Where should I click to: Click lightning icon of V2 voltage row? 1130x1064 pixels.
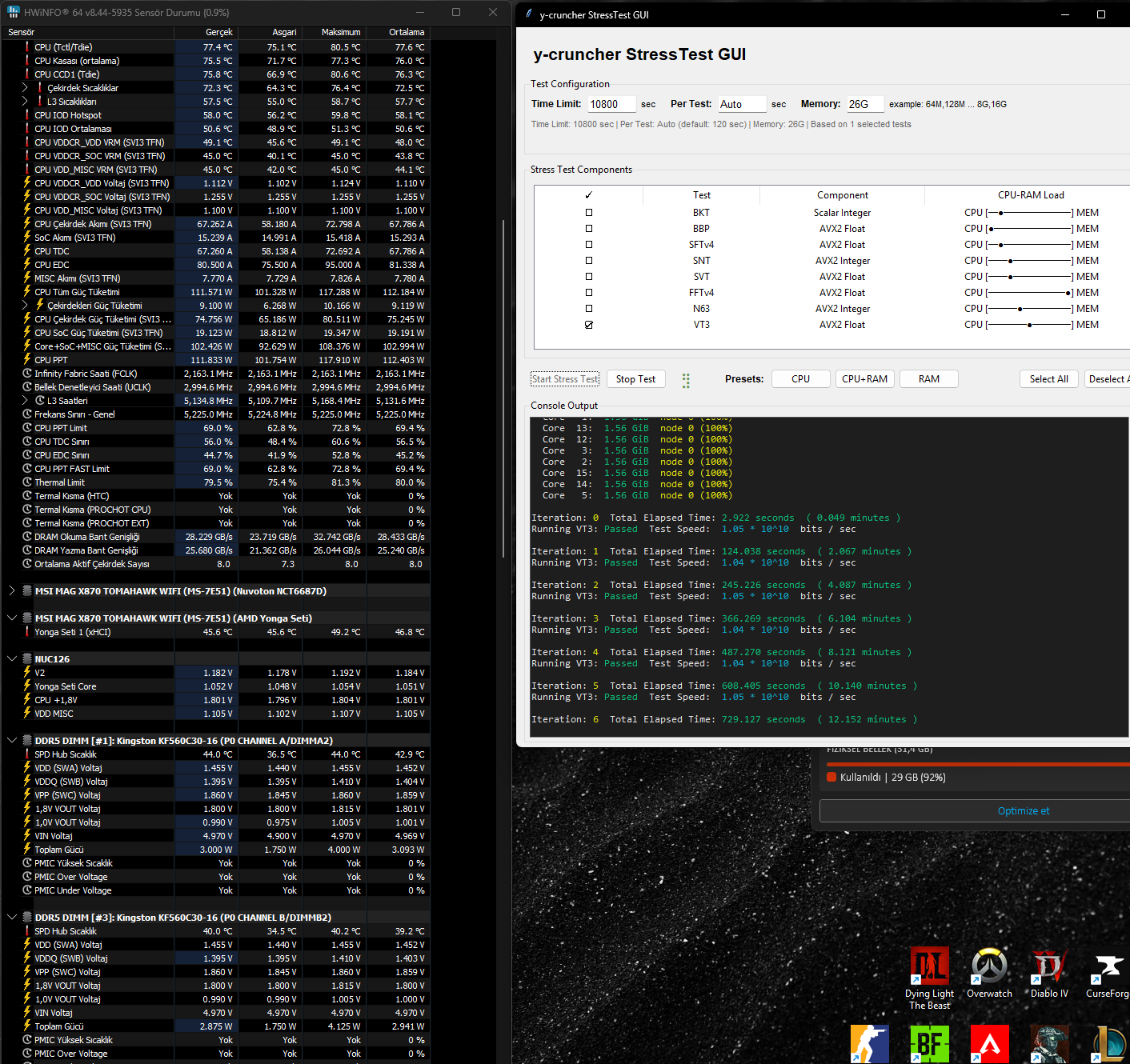(27, 673)
